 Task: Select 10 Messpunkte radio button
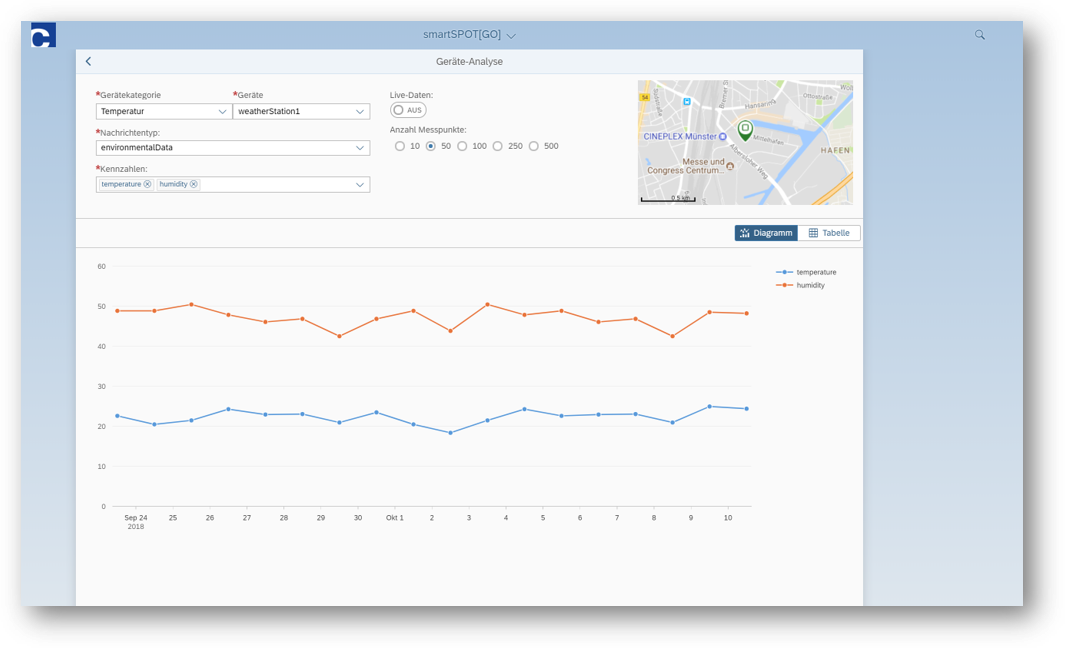point(400,146)
